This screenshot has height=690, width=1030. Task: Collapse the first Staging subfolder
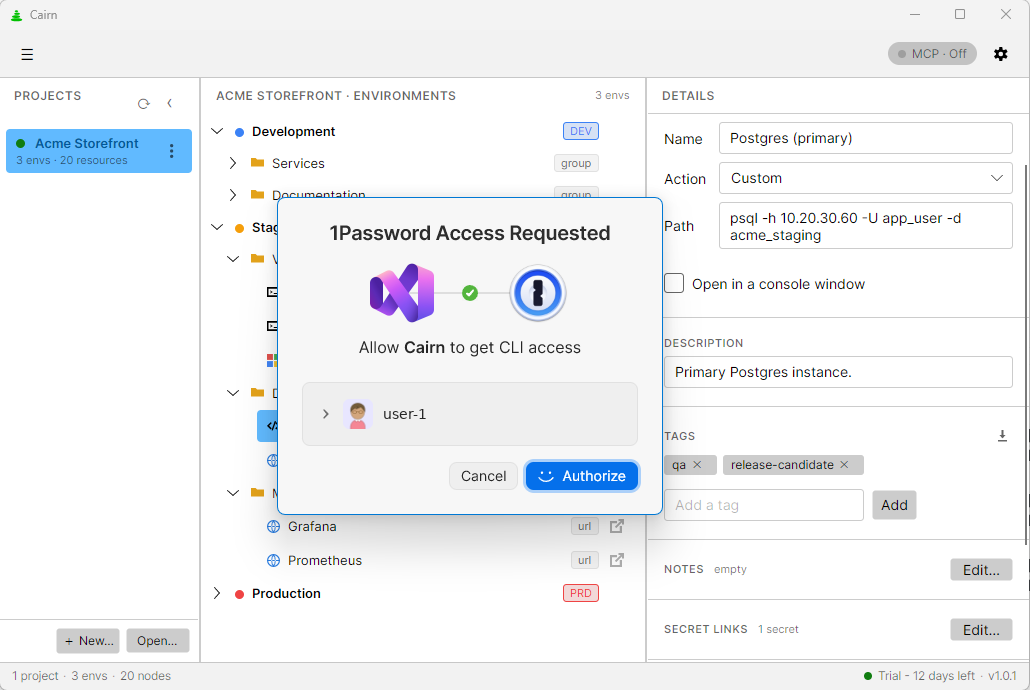click(x=233, y=259)
